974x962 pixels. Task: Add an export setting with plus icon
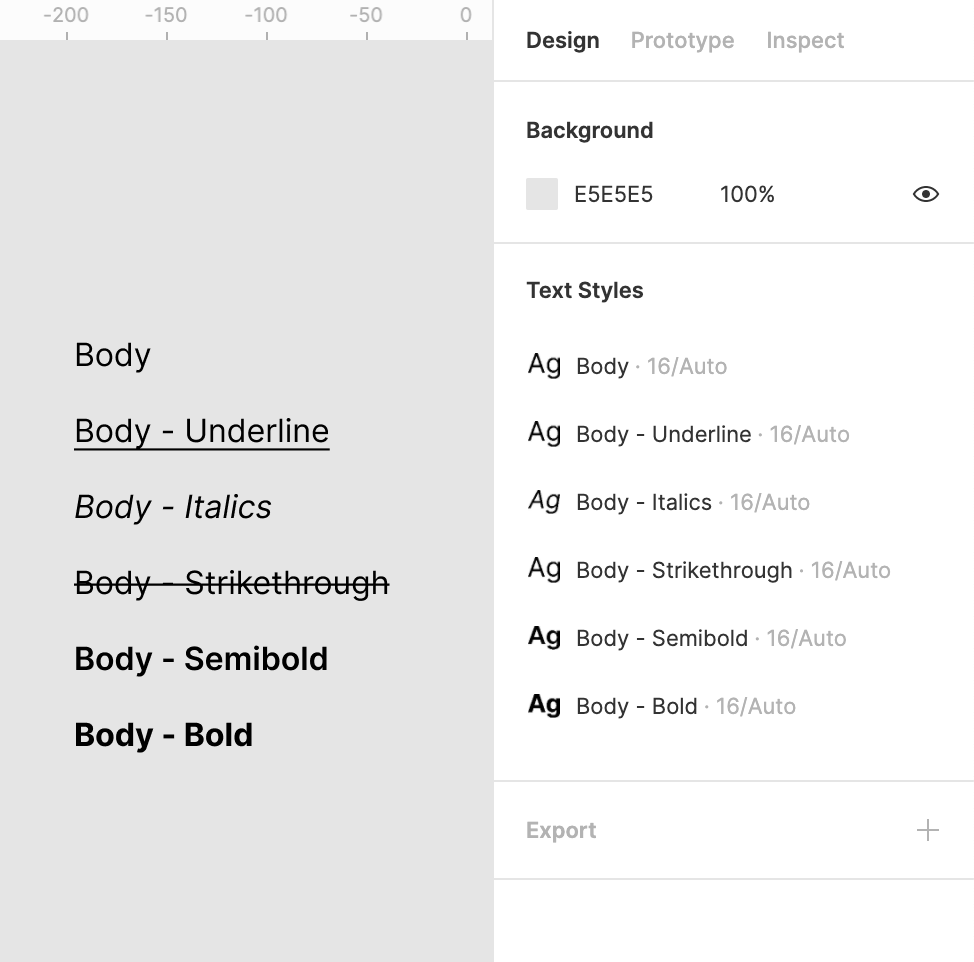point(927,830)
